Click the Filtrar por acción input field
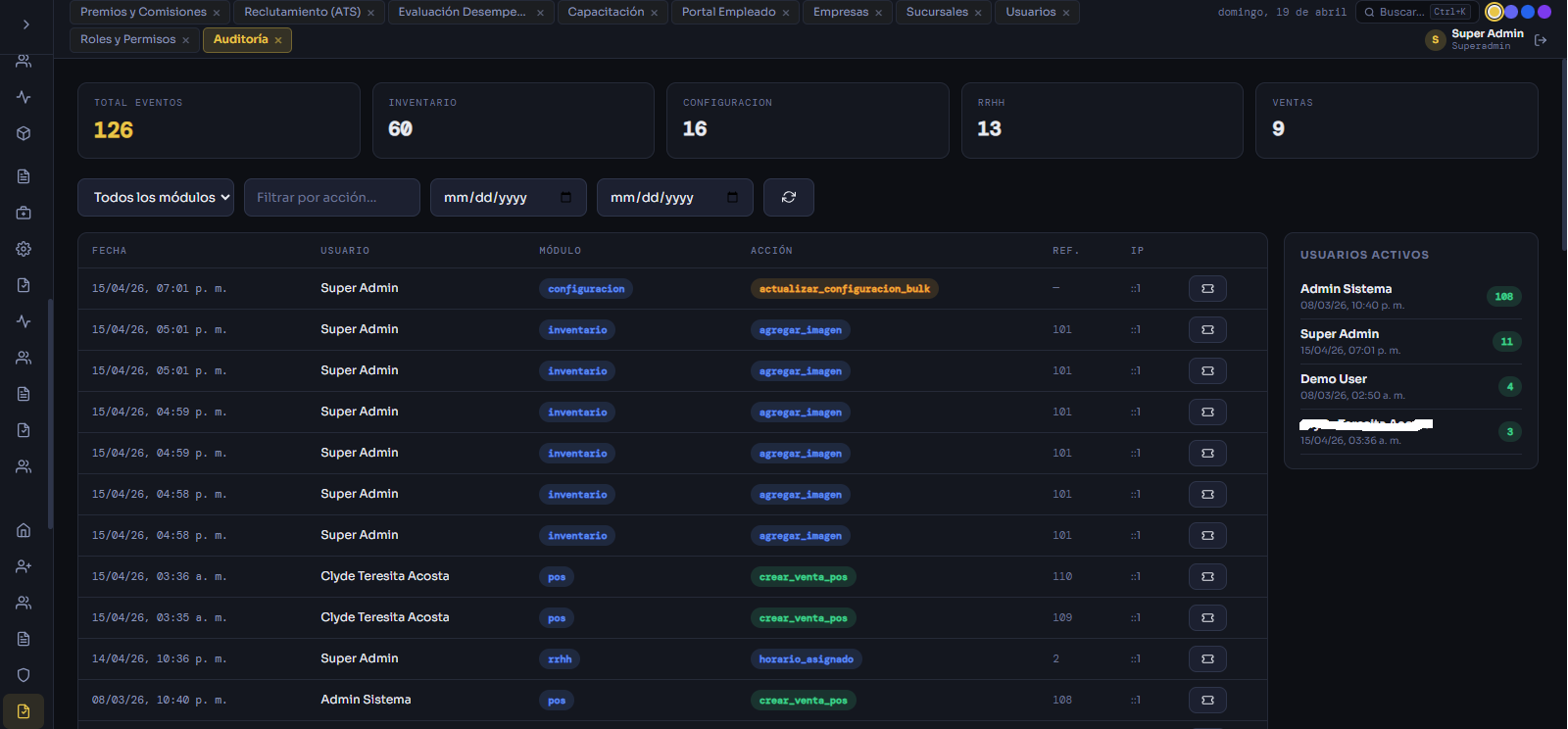 [331, 198]
